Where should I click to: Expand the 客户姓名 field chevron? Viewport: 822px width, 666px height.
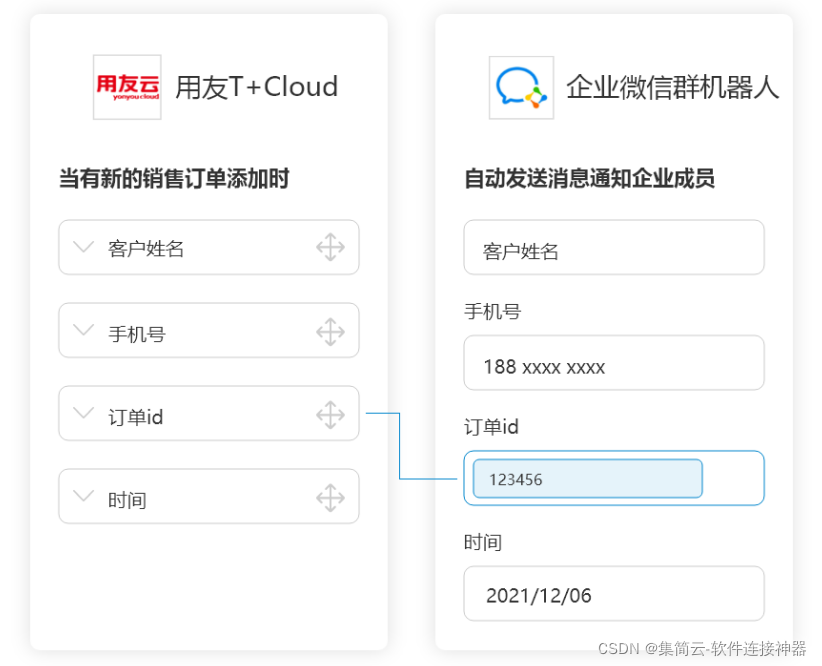tap(83, 246)
